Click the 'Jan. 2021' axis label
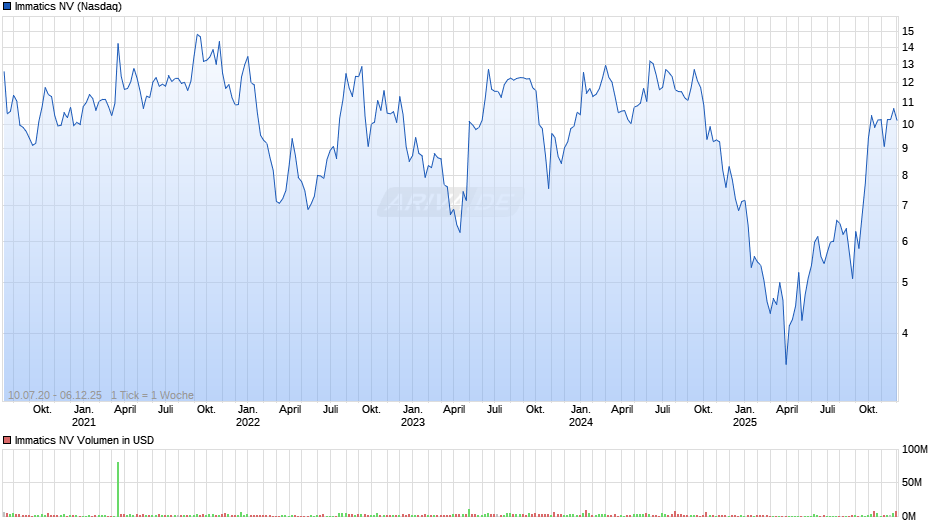This screenshot has height=526, width=940. point(83,416)
